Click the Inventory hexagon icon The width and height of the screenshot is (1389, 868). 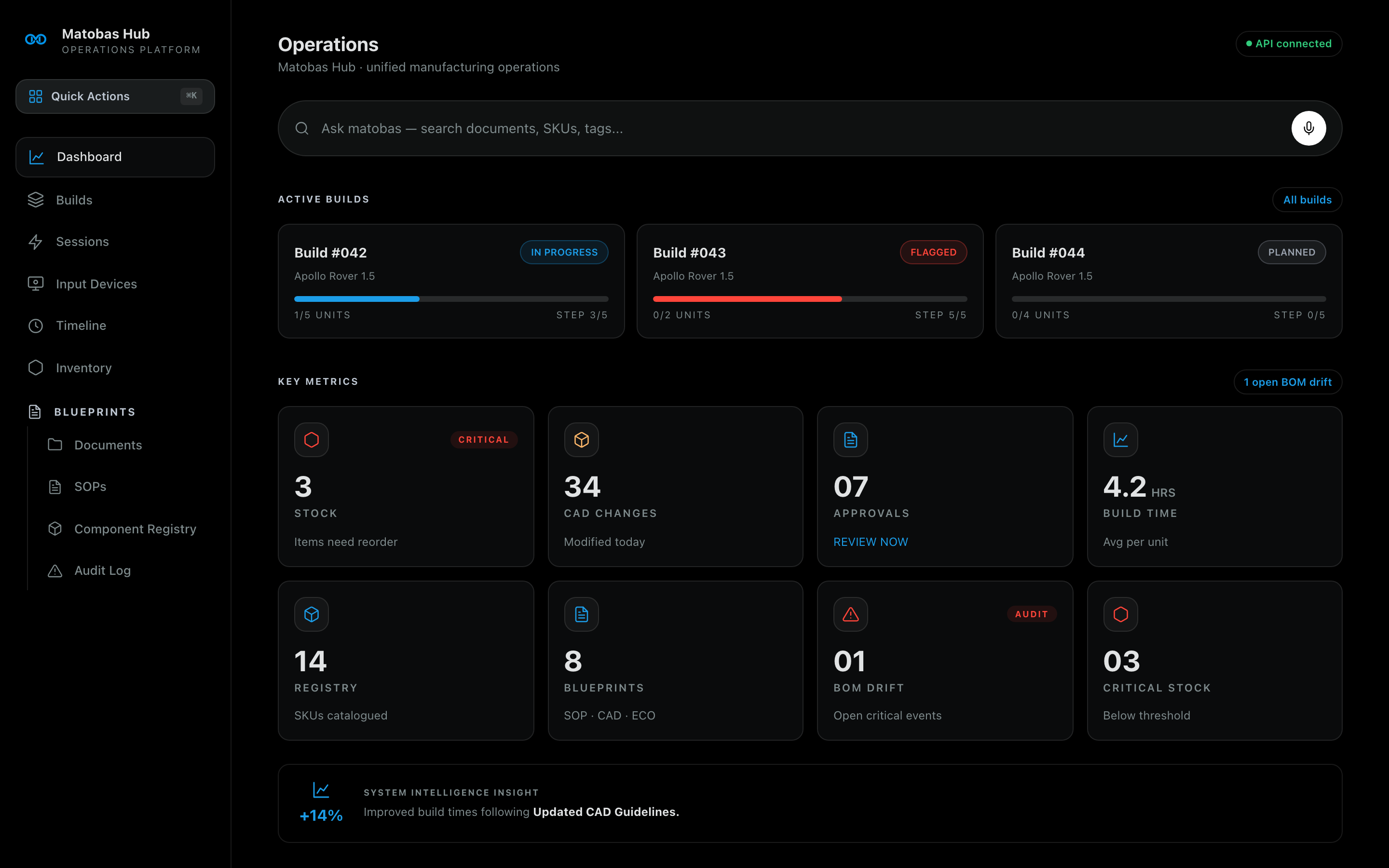[36, 368]
